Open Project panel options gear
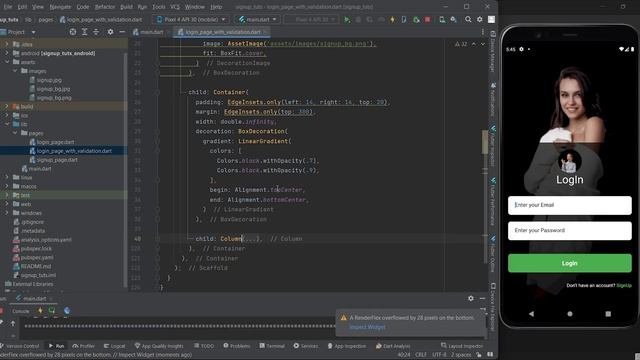 point(110,32)
